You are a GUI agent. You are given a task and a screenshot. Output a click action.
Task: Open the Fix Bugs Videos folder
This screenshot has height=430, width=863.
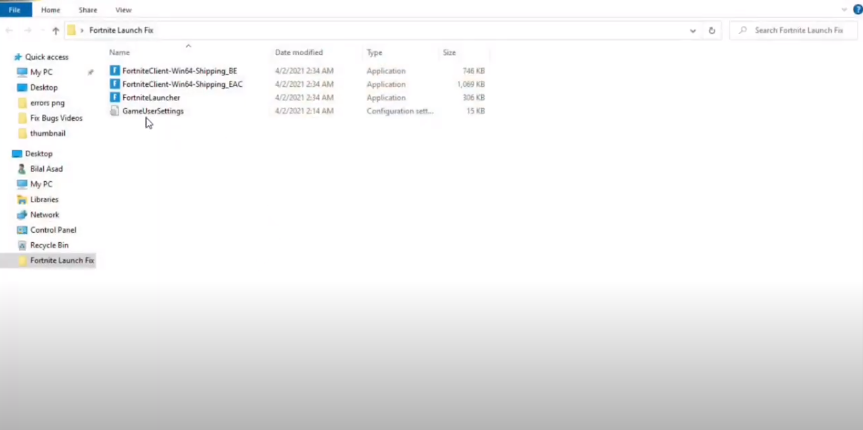pos(56,118)
